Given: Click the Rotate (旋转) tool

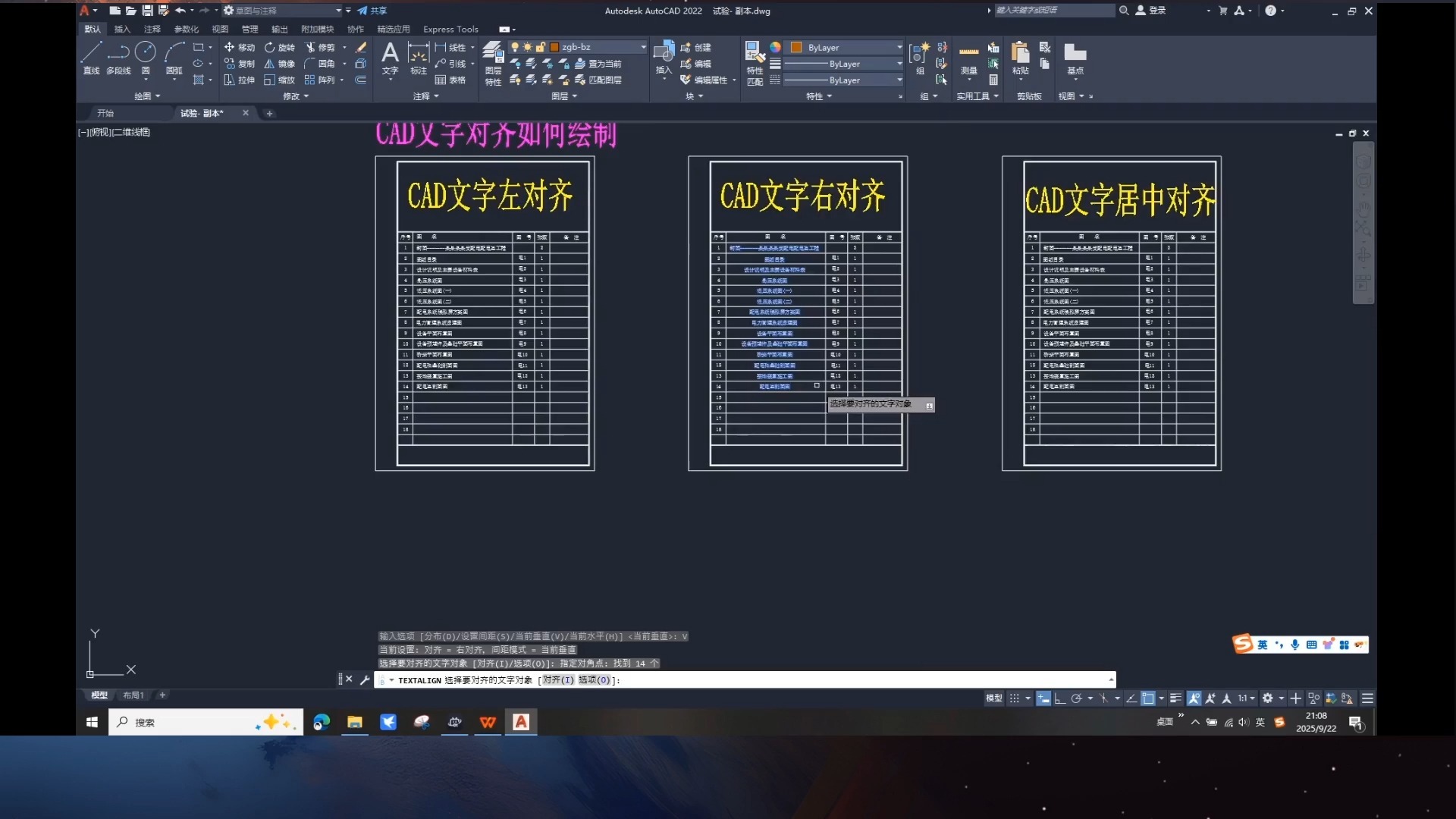Looking at the screenshot, I should tap(280, 47).
